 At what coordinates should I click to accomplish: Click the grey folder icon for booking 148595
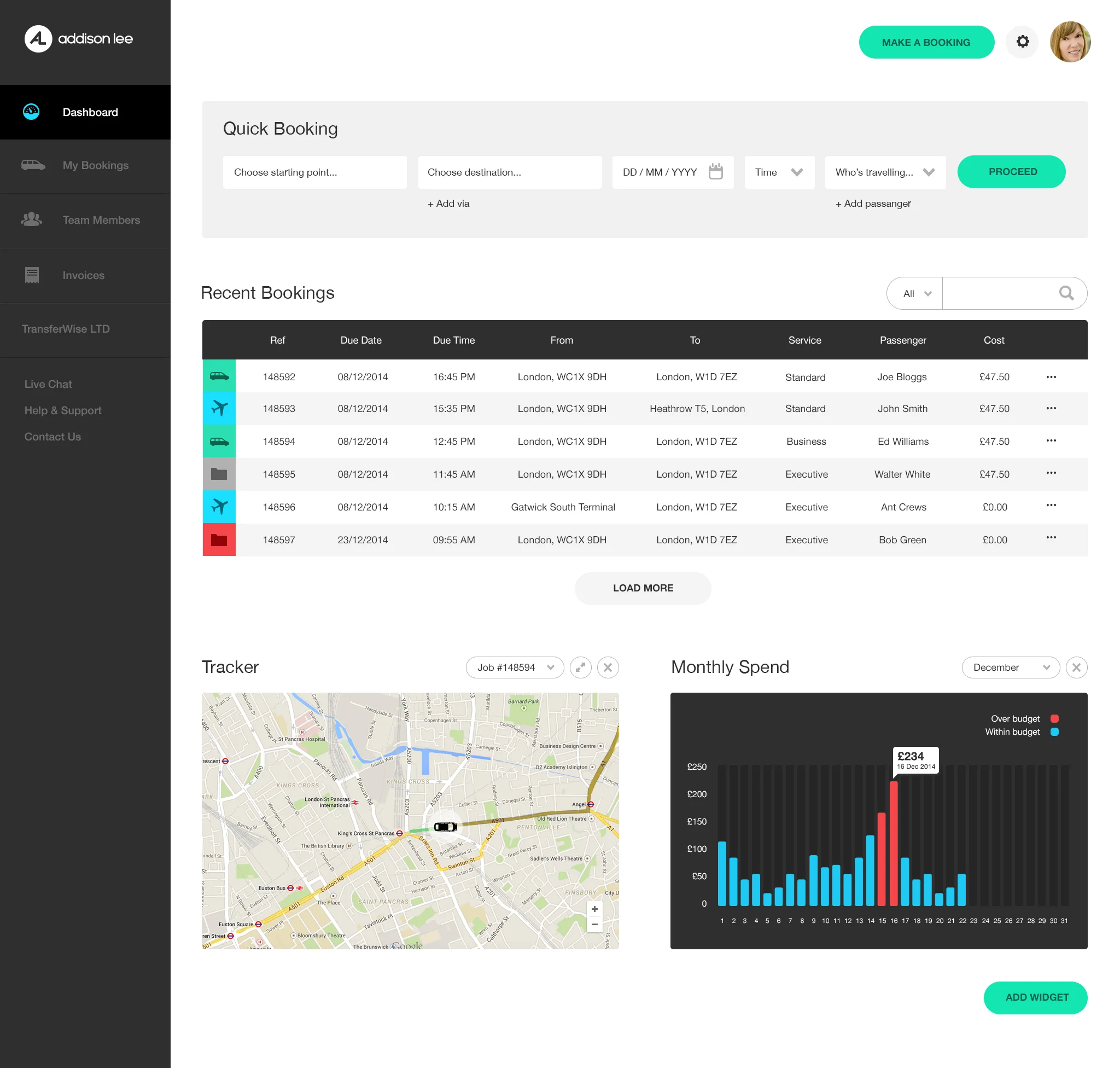[219, 474]
